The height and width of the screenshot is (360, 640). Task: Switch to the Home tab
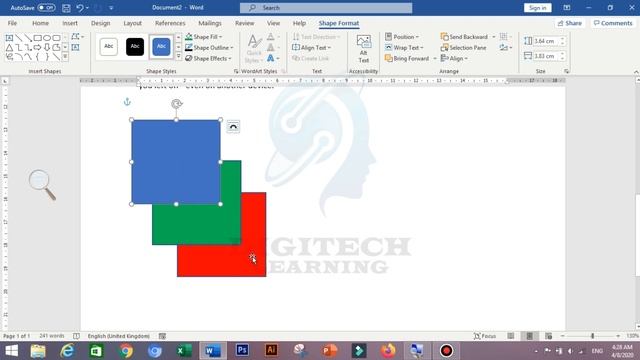40,23
